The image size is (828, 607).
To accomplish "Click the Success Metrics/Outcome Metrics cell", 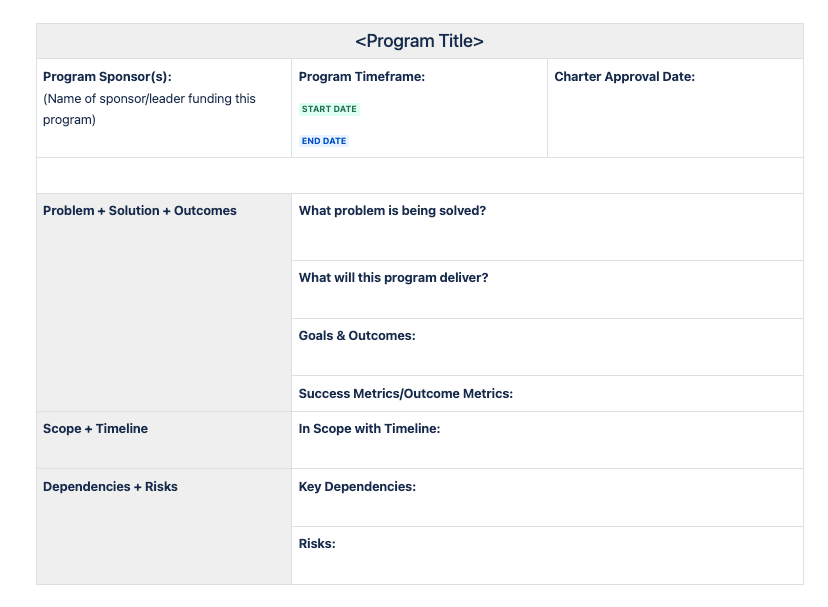I will (x=547, y=394).
